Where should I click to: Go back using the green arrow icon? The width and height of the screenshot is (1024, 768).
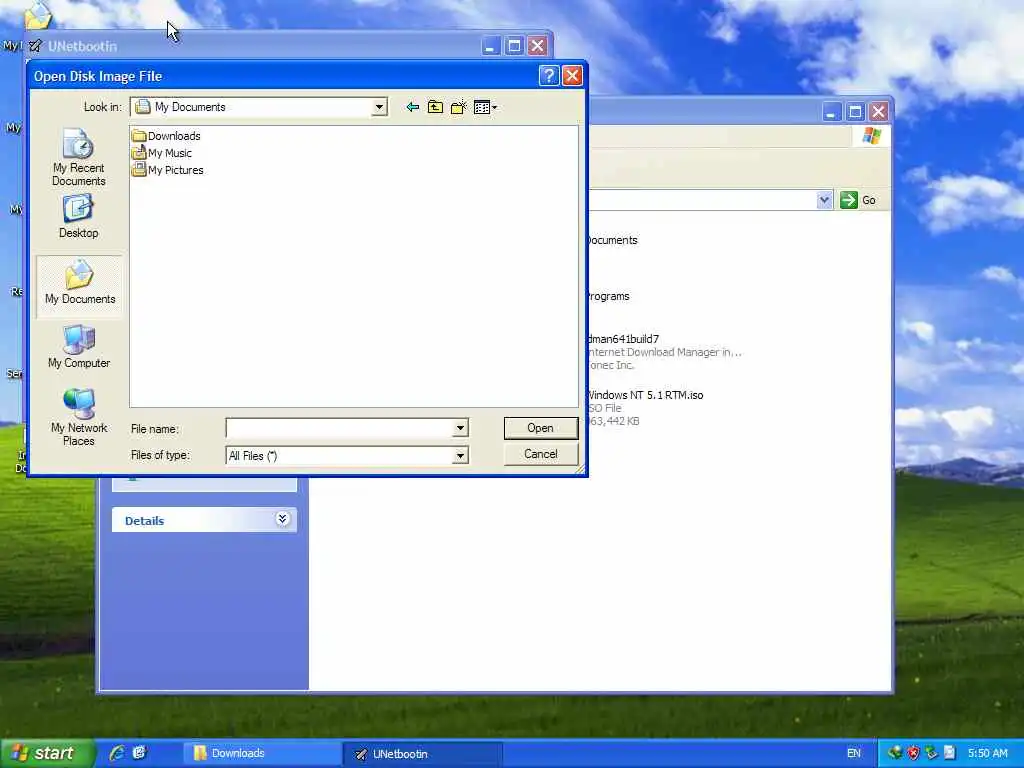tap(412, 107)
